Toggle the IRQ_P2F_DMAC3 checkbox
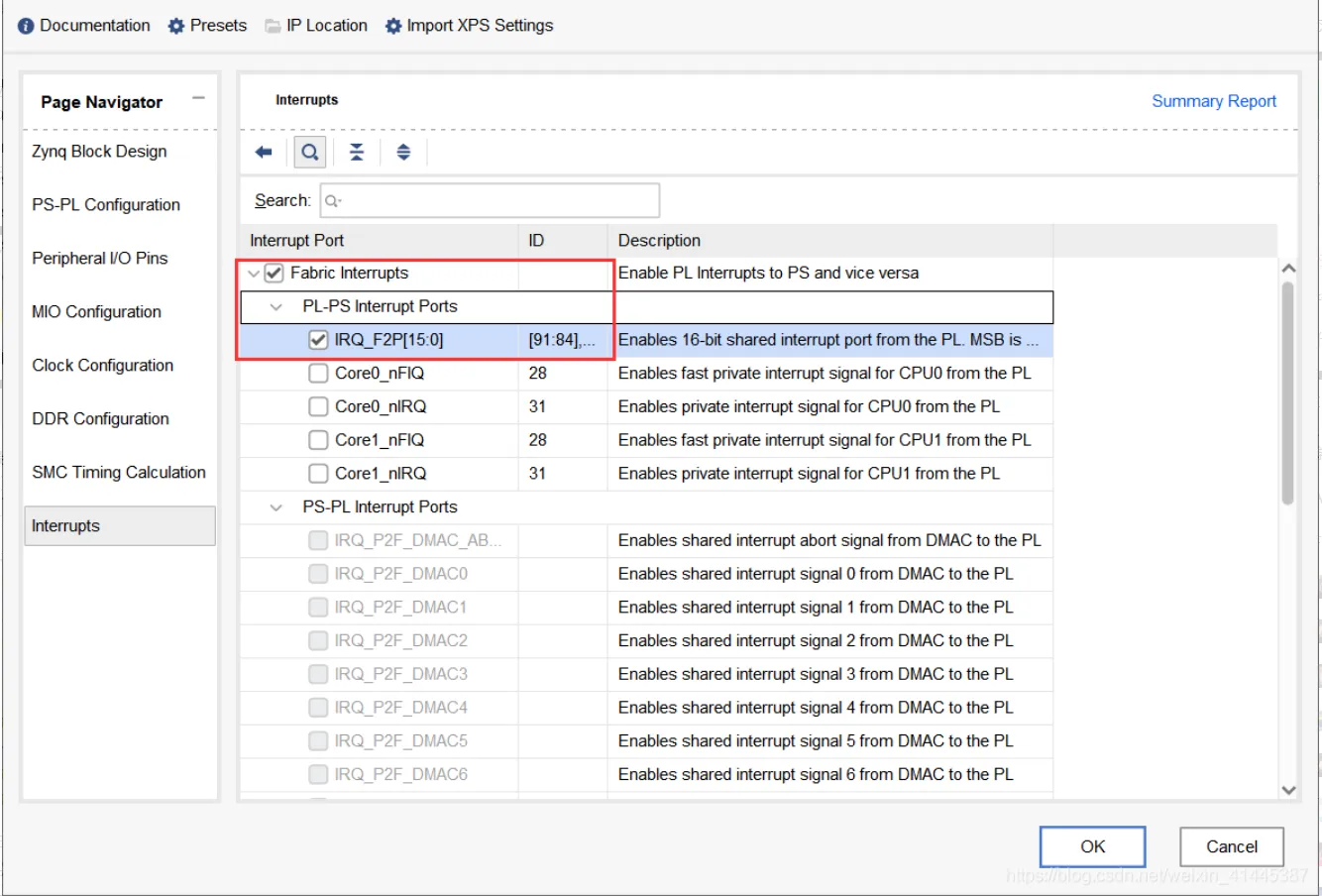 pos(318,674)
